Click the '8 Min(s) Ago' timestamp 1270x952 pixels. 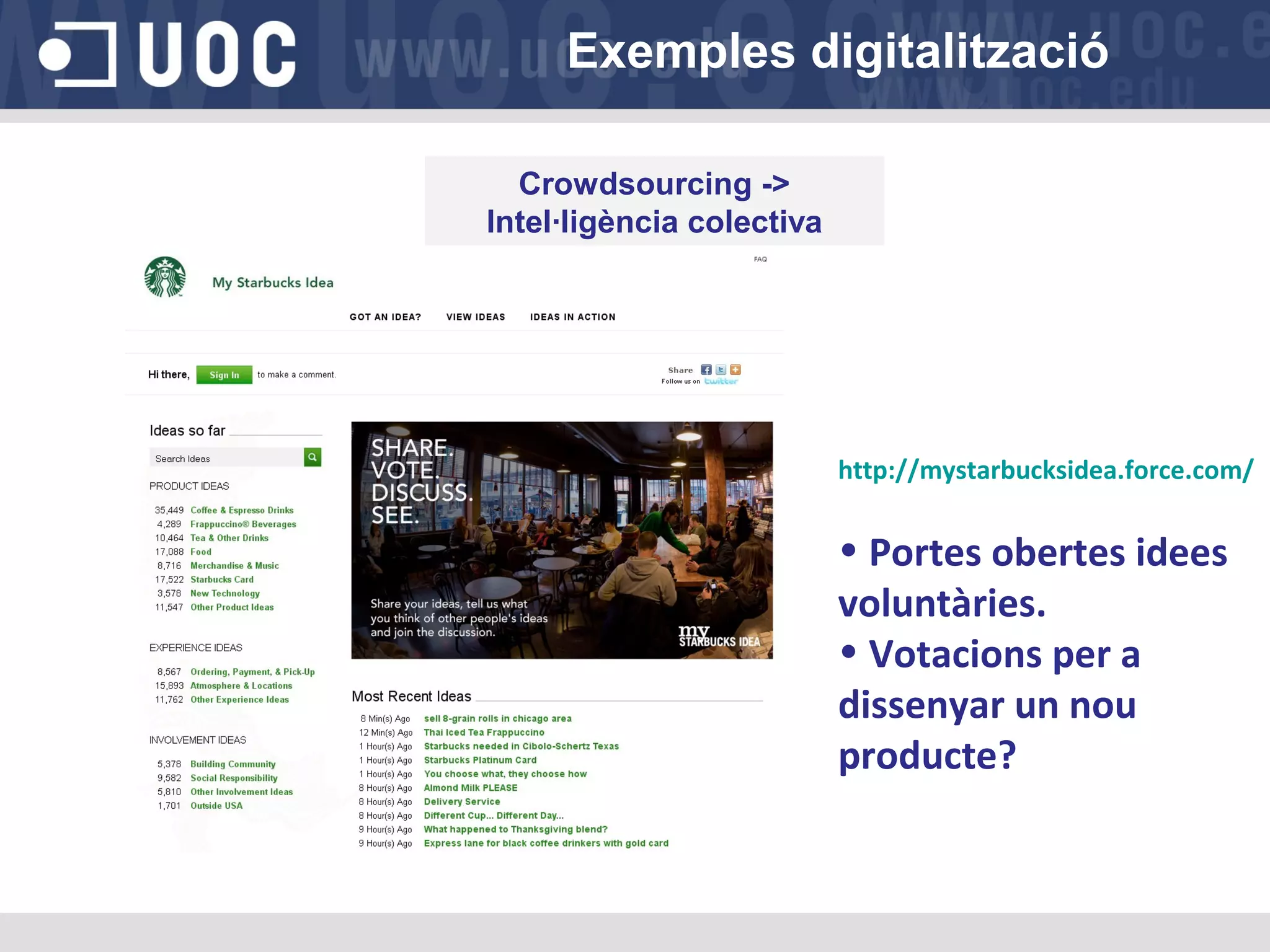click(385, 718)
